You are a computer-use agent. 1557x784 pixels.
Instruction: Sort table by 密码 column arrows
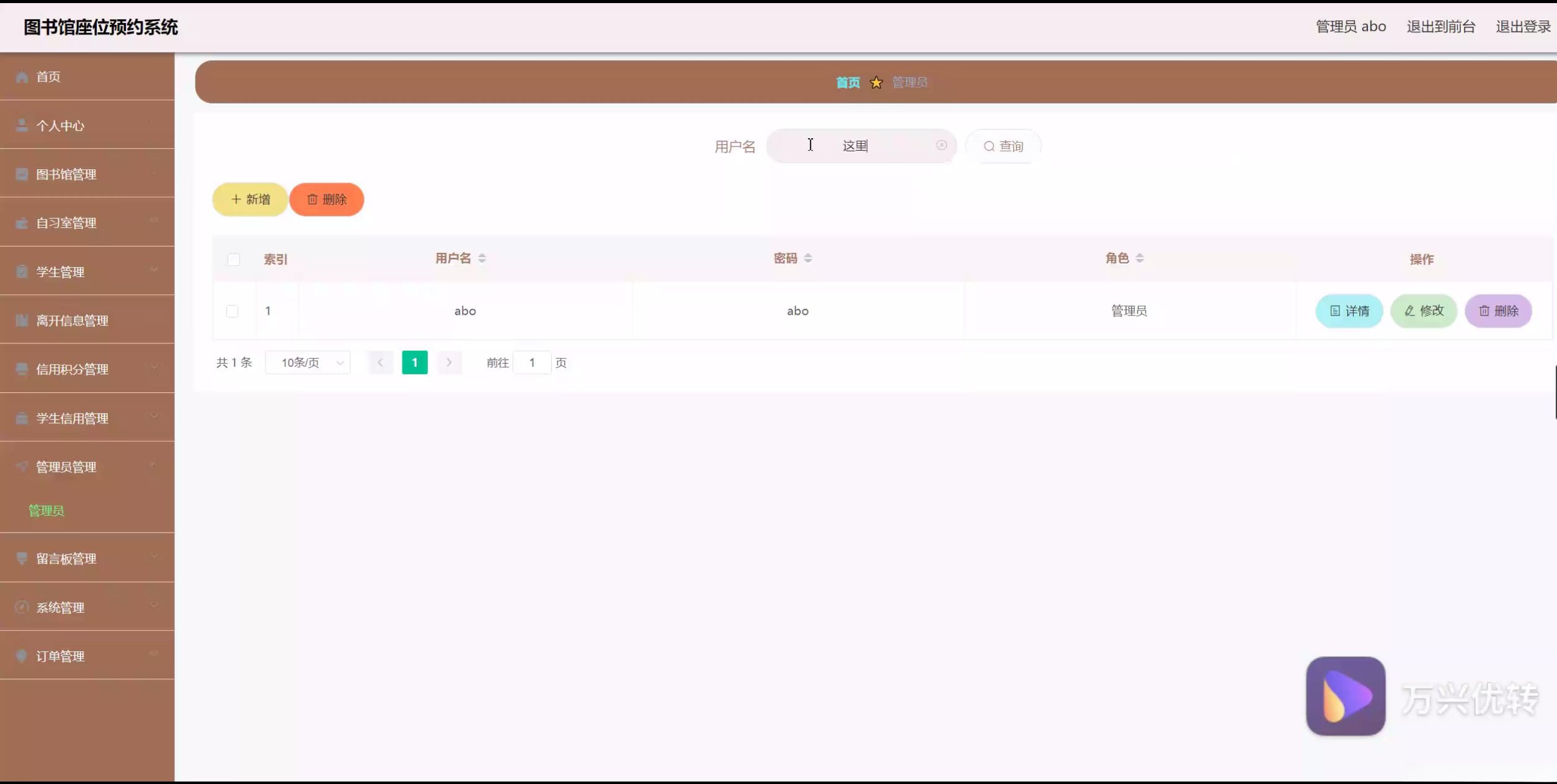(x=808, y=258)
